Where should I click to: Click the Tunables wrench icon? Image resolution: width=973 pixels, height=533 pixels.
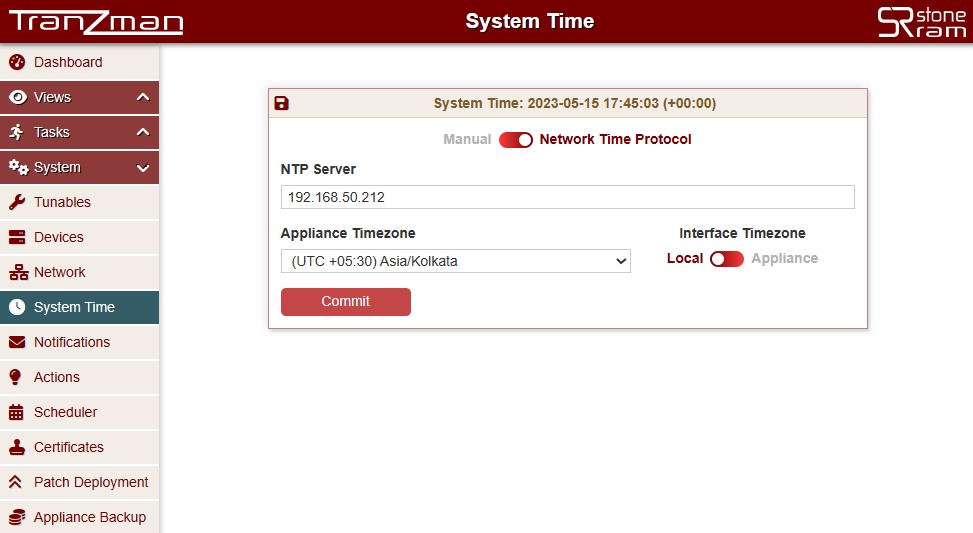[16, 202]
